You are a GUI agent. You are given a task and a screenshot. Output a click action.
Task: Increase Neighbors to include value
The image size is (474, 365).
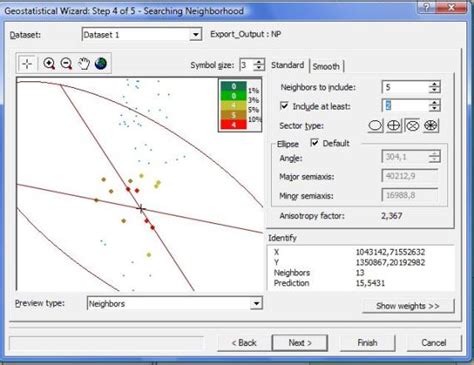434,84
